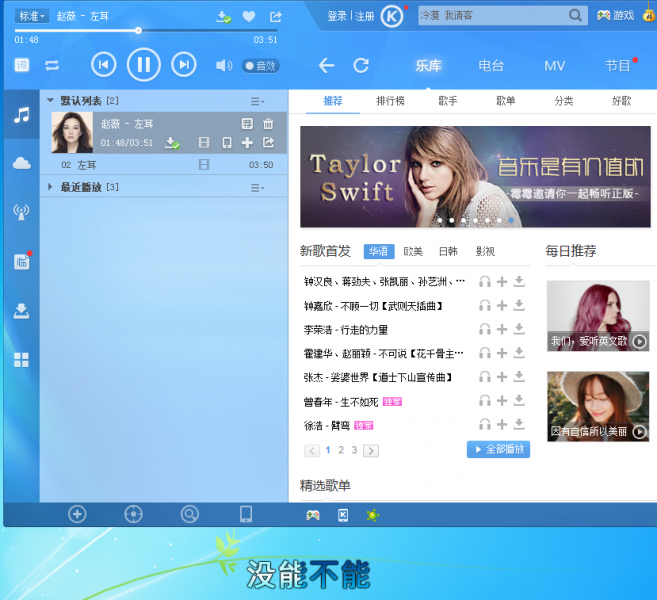Open the cloud music sidebar icon
The width and height of the screenshot is (657, 600).
click(21, 163)
